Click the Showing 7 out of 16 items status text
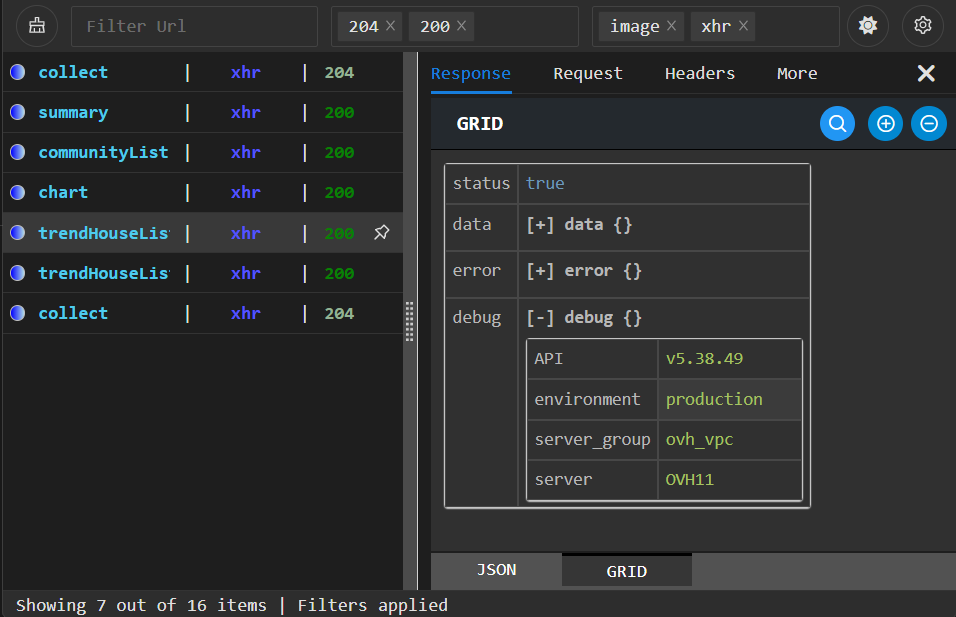Image resolution: width=956 pixels, height=617 pixels. (x=141, y=605)
